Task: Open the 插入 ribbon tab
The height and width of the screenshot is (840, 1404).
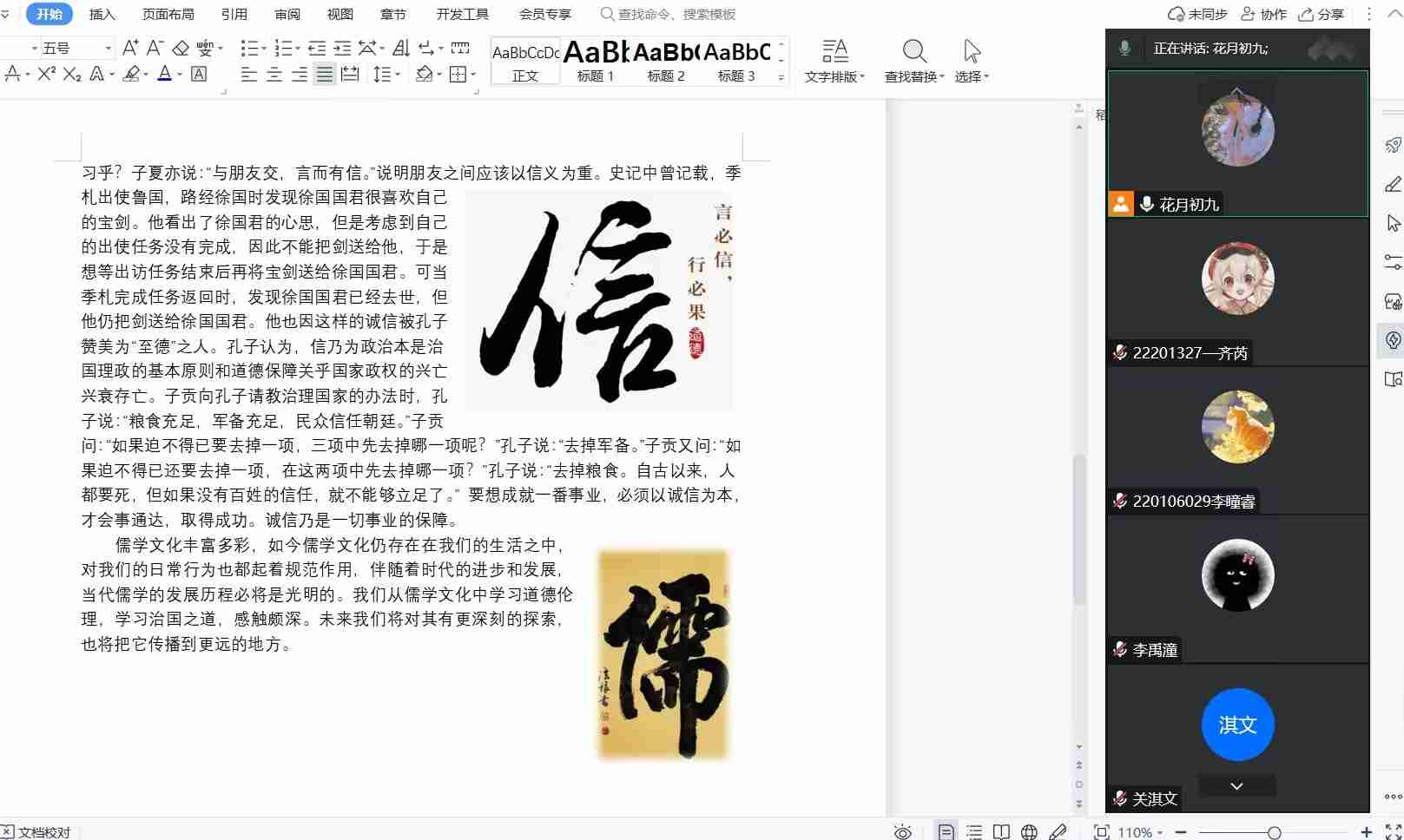Action: point(102,14)
